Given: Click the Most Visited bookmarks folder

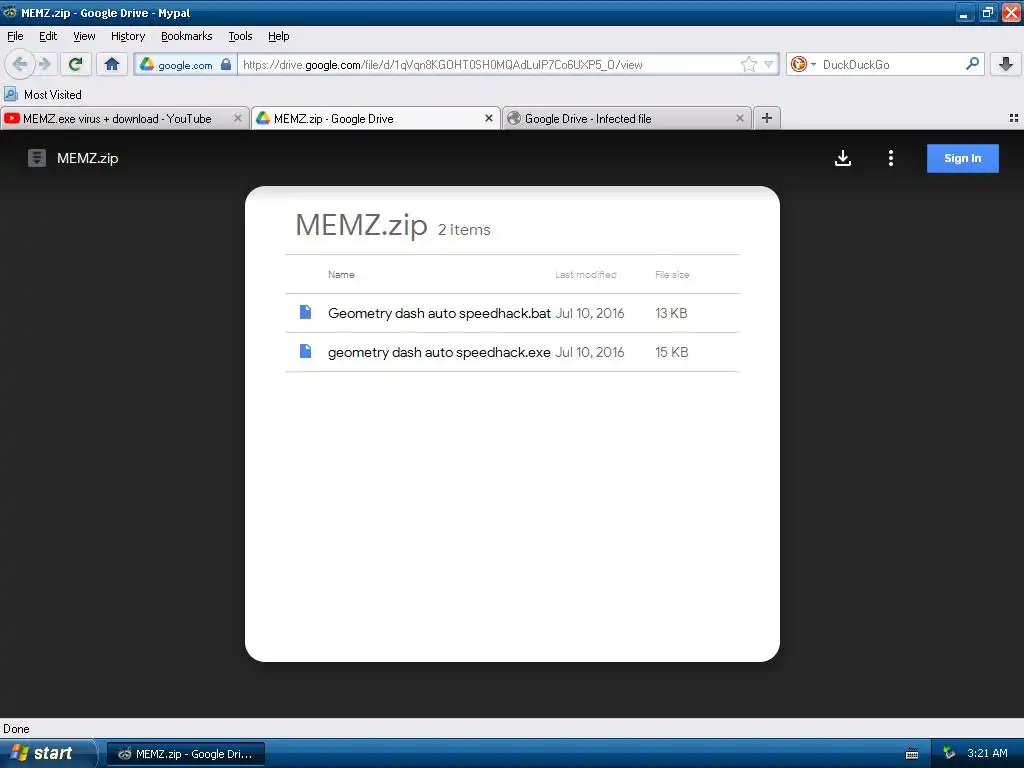Looking at the screenshot, I should [x=43, y=95].
